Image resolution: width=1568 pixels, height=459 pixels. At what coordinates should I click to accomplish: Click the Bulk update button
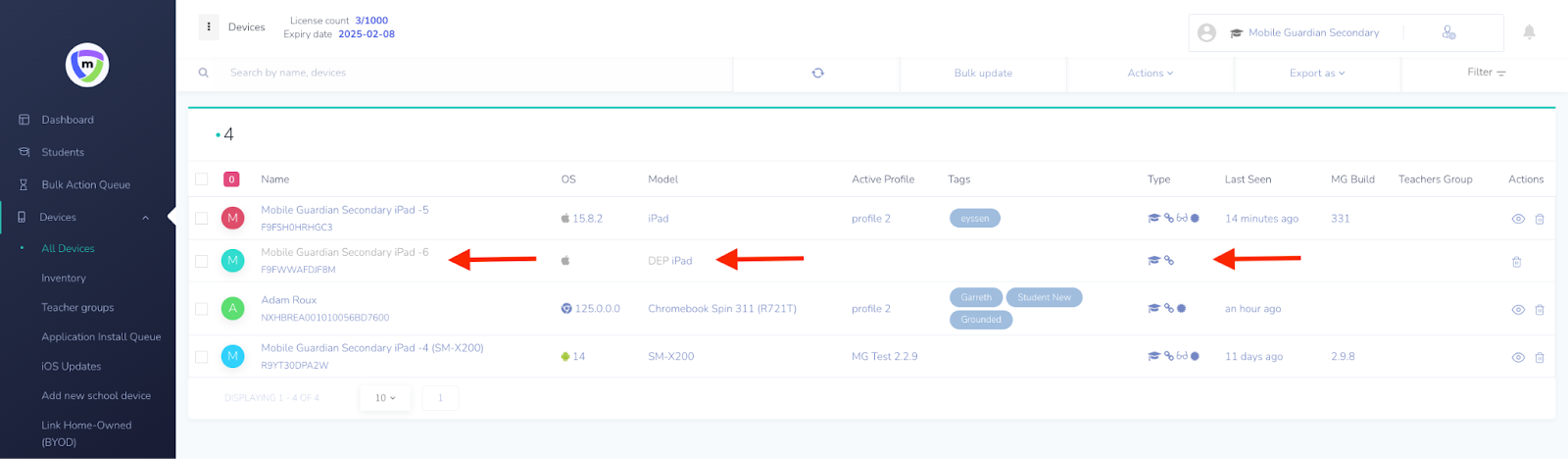tap(983, 74)
